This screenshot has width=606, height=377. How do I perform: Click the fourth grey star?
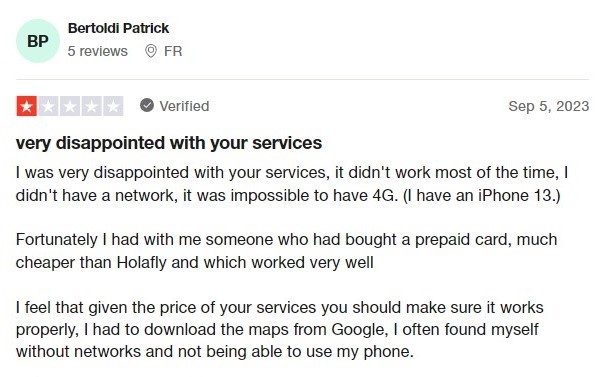(92, 106)
